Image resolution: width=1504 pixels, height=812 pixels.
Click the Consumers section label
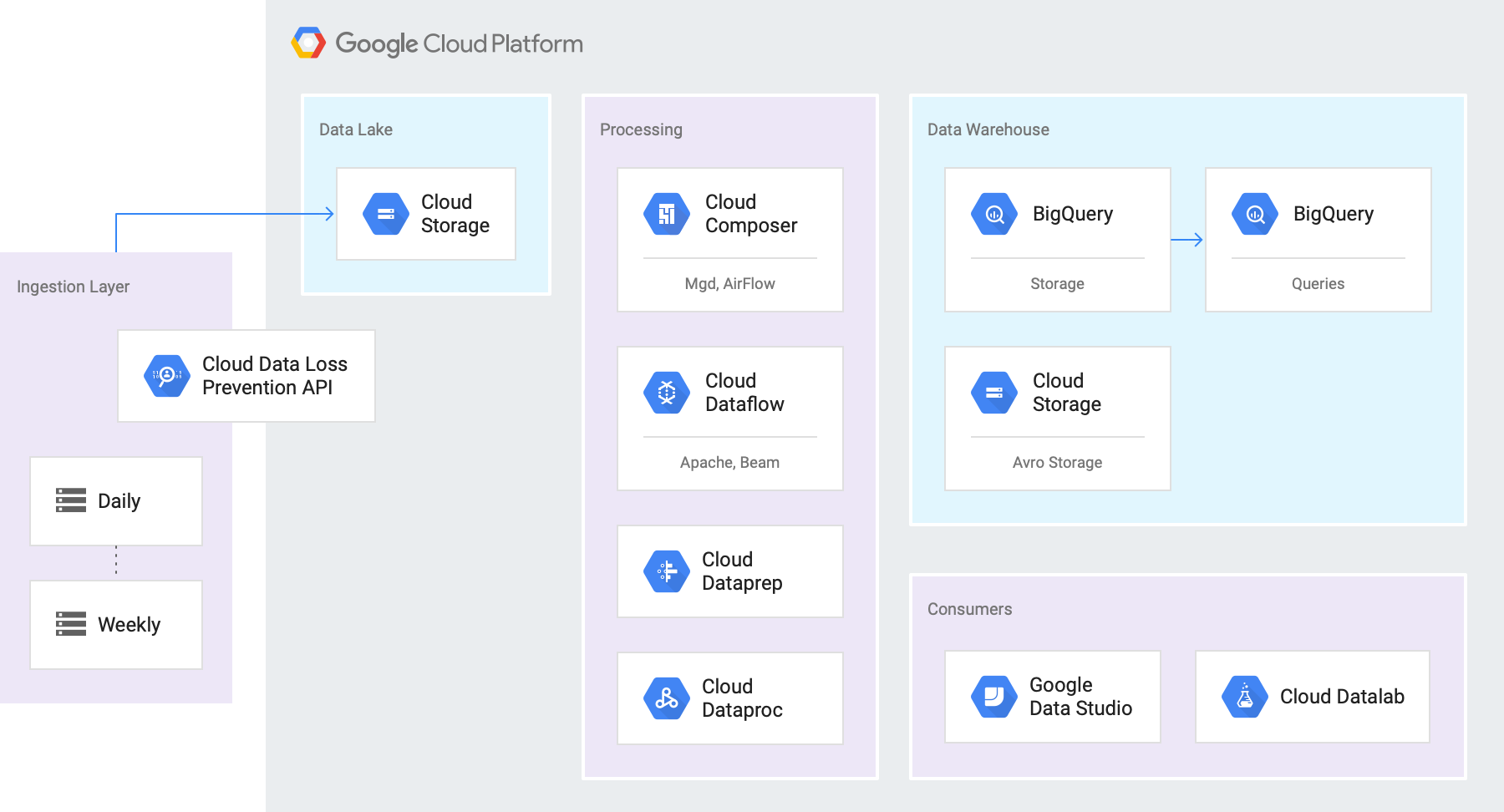(969, 609)
